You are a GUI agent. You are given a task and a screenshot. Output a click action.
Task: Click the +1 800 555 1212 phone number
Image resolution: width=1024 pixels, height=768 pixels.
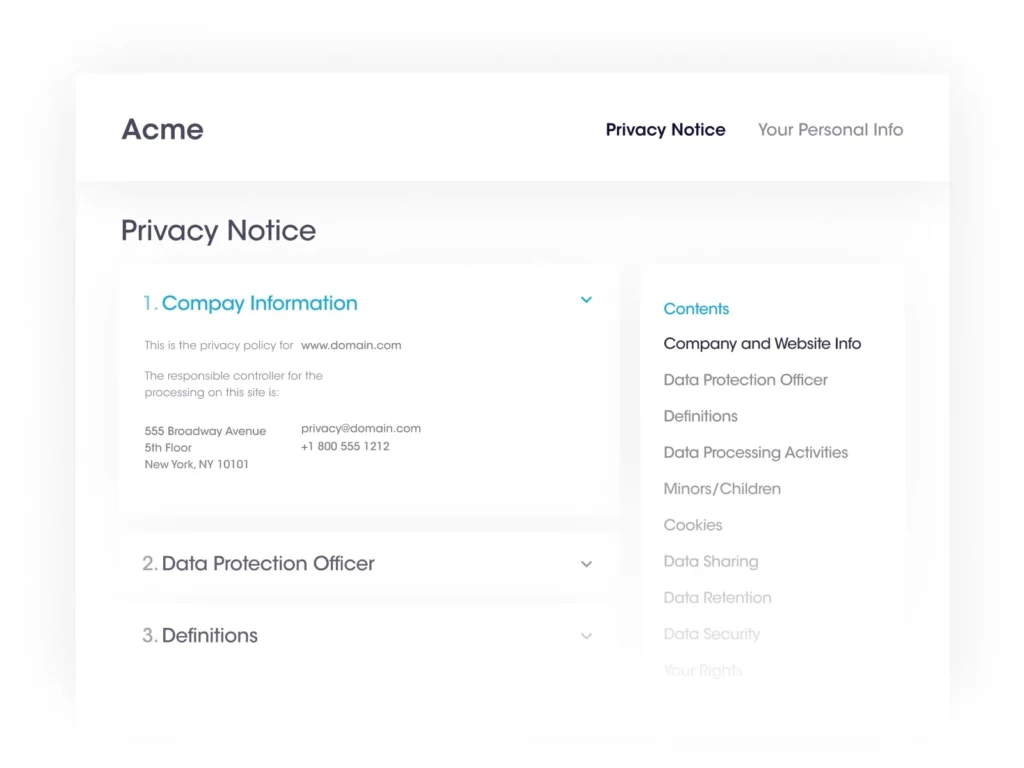pos(345,446)
